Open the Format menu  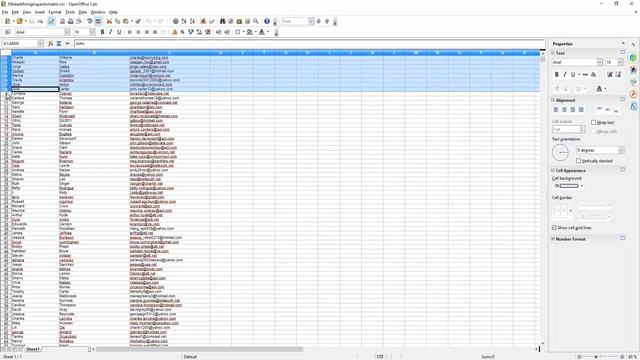pyautogui.click(x=55, y=12)
